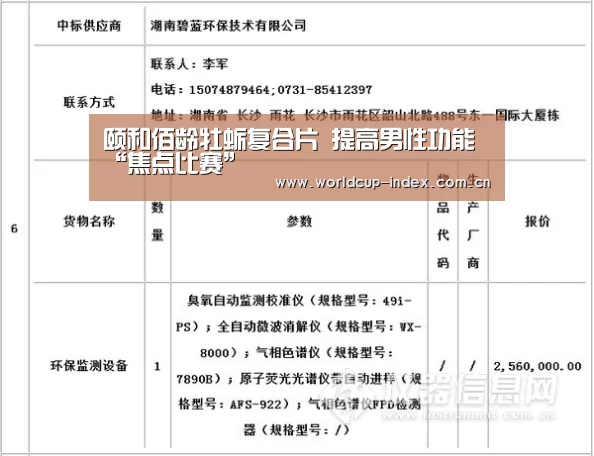Viewport: 594px width, 456px height.
Task: Click the 报价 column header
Action: pyautogui.click(x=537, y=222)
